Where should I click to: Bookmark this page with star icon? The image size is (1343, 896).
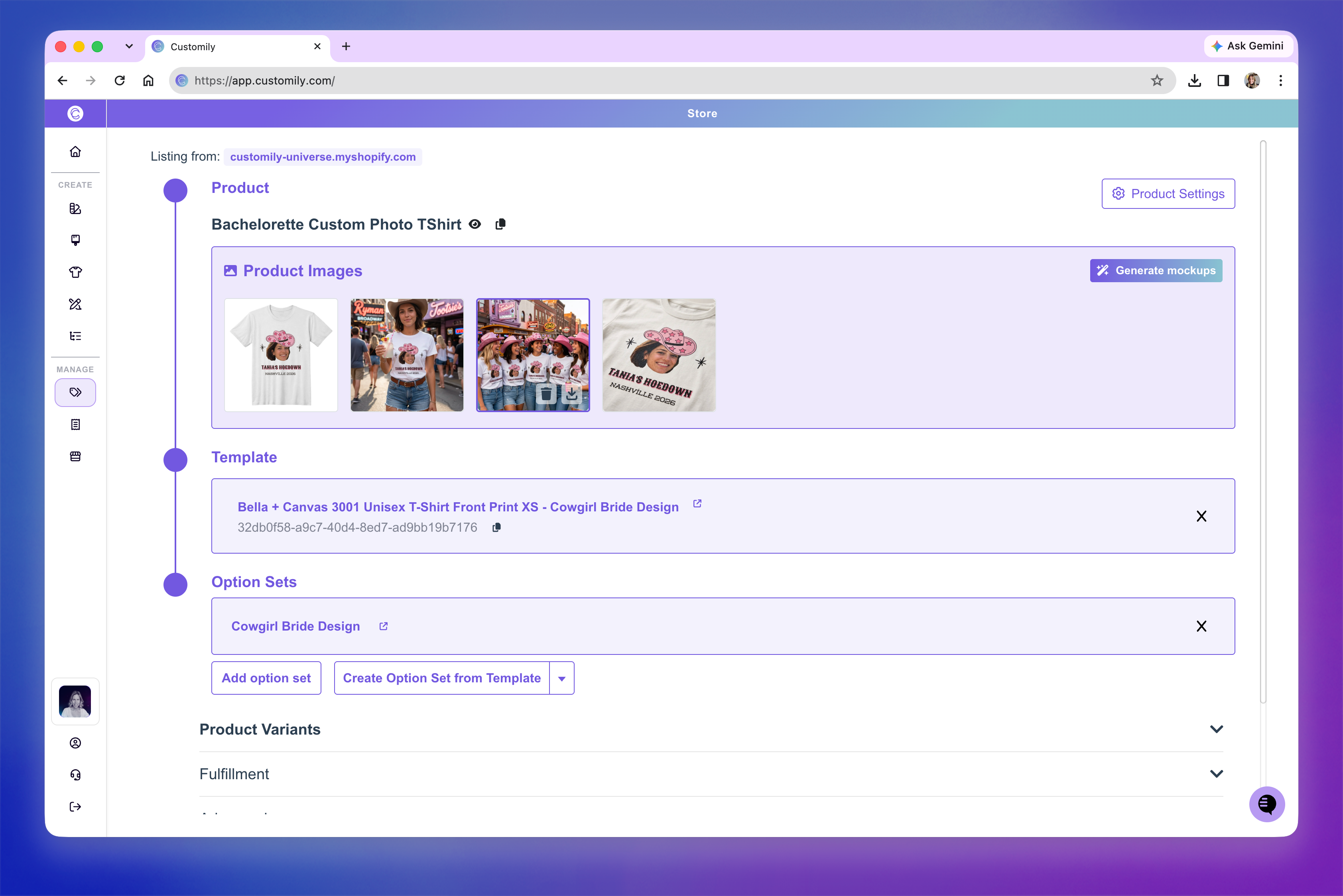point(1157,81)
